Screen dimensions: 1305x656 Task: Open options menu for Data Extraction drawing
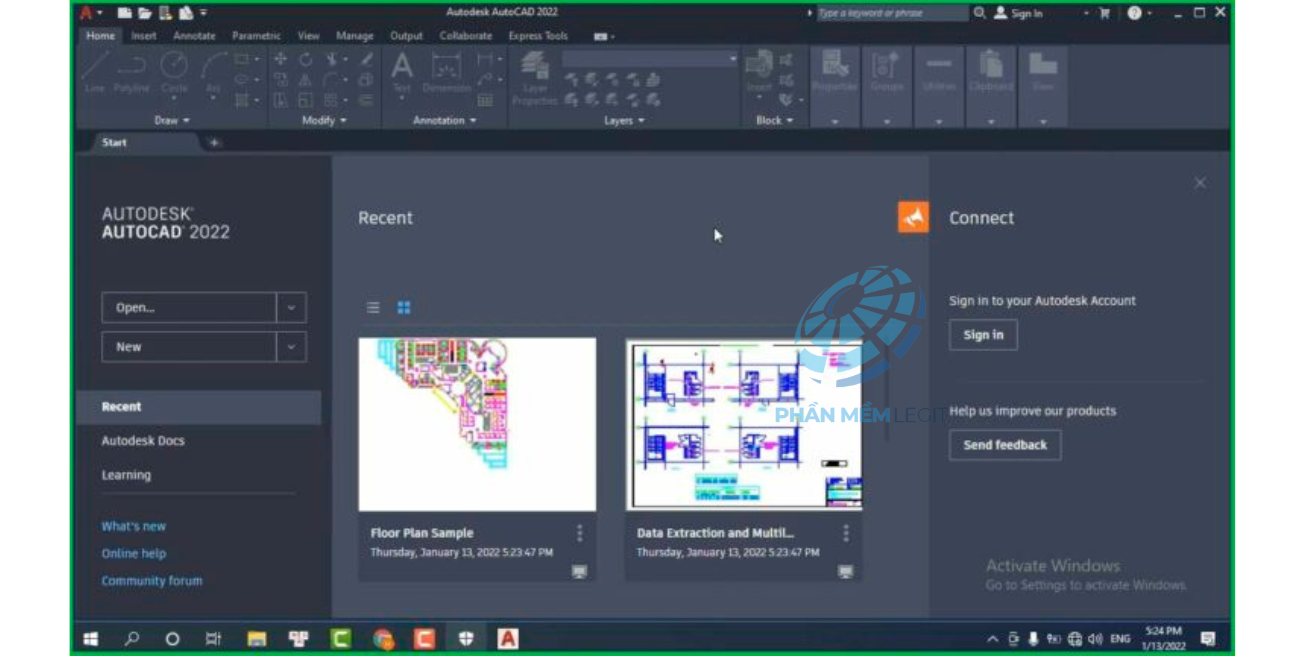coord(846,534)
